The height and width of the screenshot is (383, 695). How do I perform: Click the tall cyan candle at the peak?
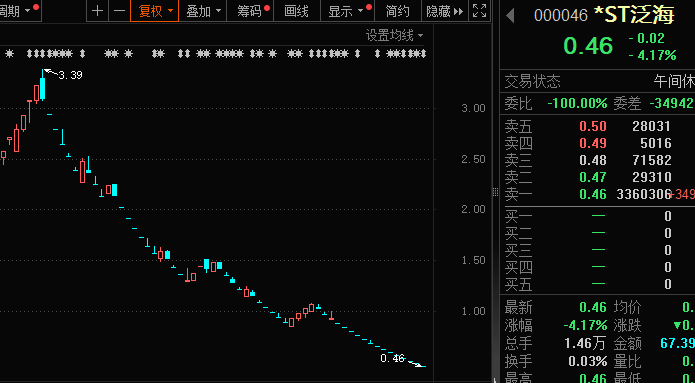pyautogui.click(x=43, y=88)
